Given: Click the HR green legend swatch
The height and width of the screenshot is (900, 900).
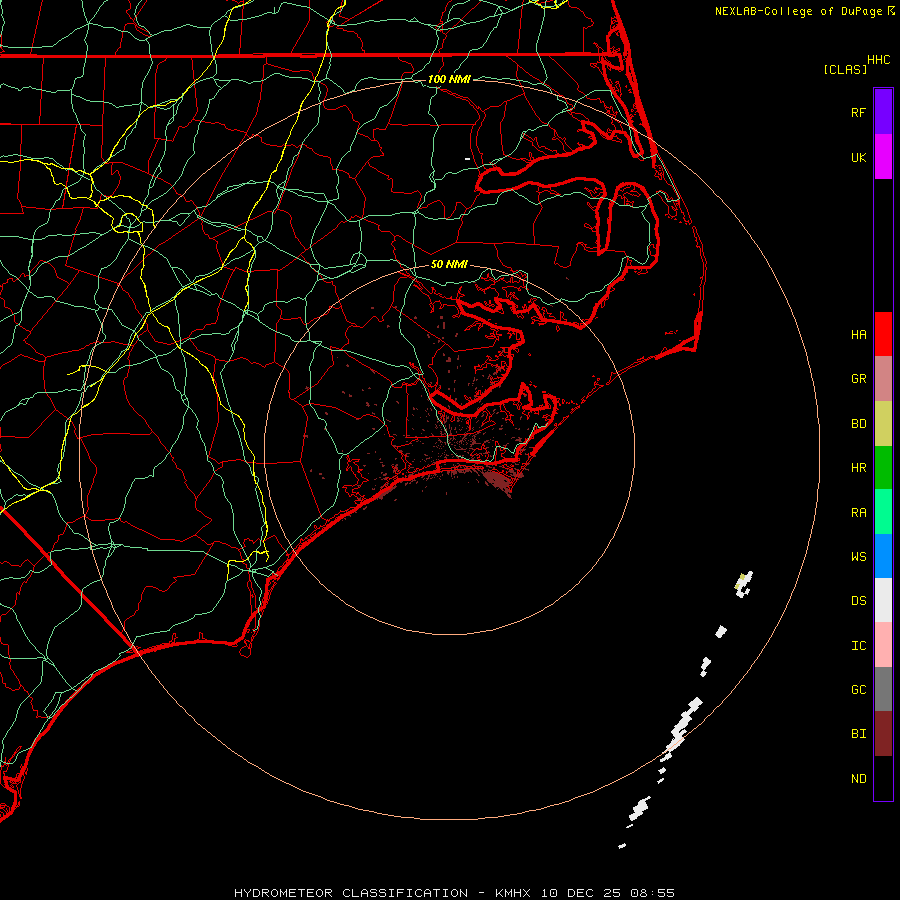Looking at the screenshot, I should point(883,468).
